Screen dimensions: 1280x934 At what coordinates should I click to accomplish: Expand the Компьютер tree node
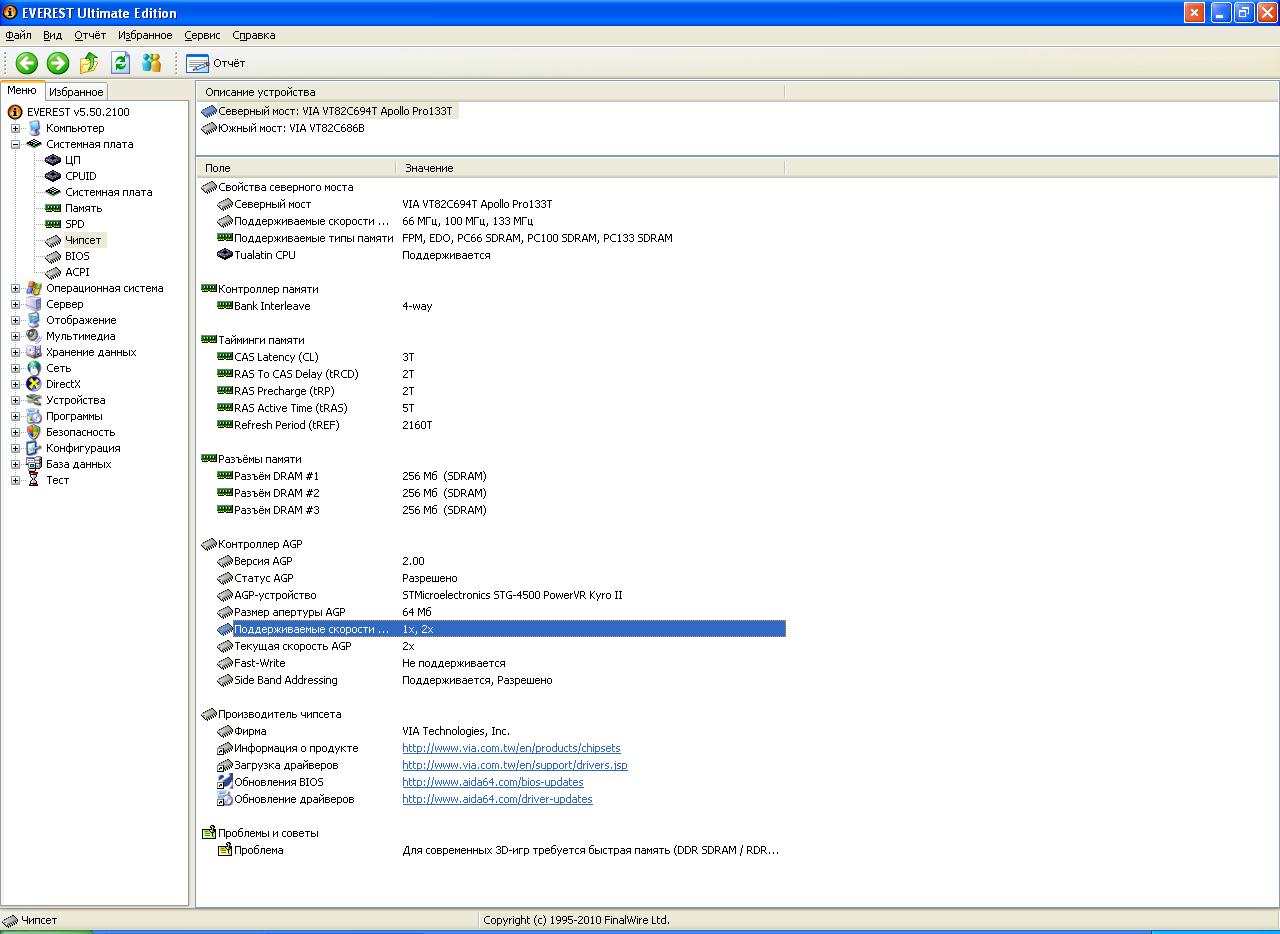(x=15, y=128)
